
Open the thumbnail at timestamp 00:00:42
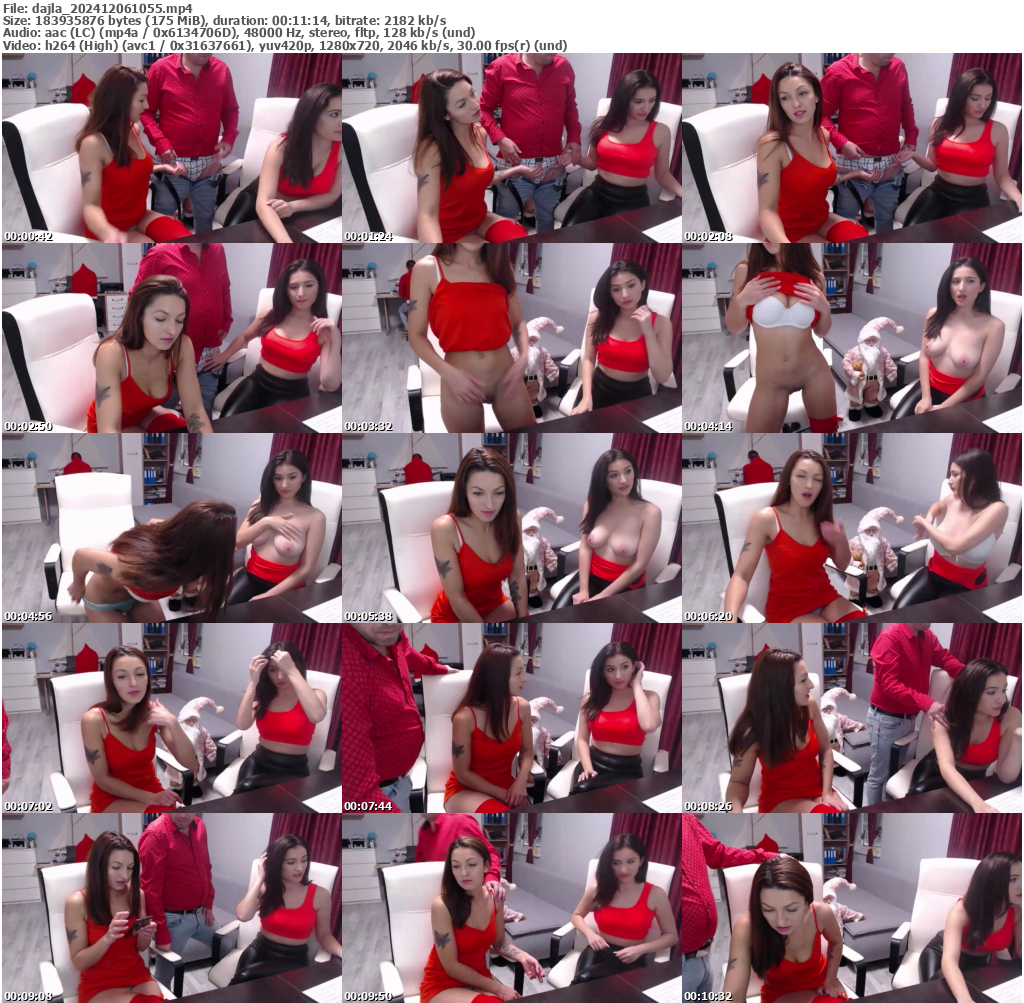(170, 147)
